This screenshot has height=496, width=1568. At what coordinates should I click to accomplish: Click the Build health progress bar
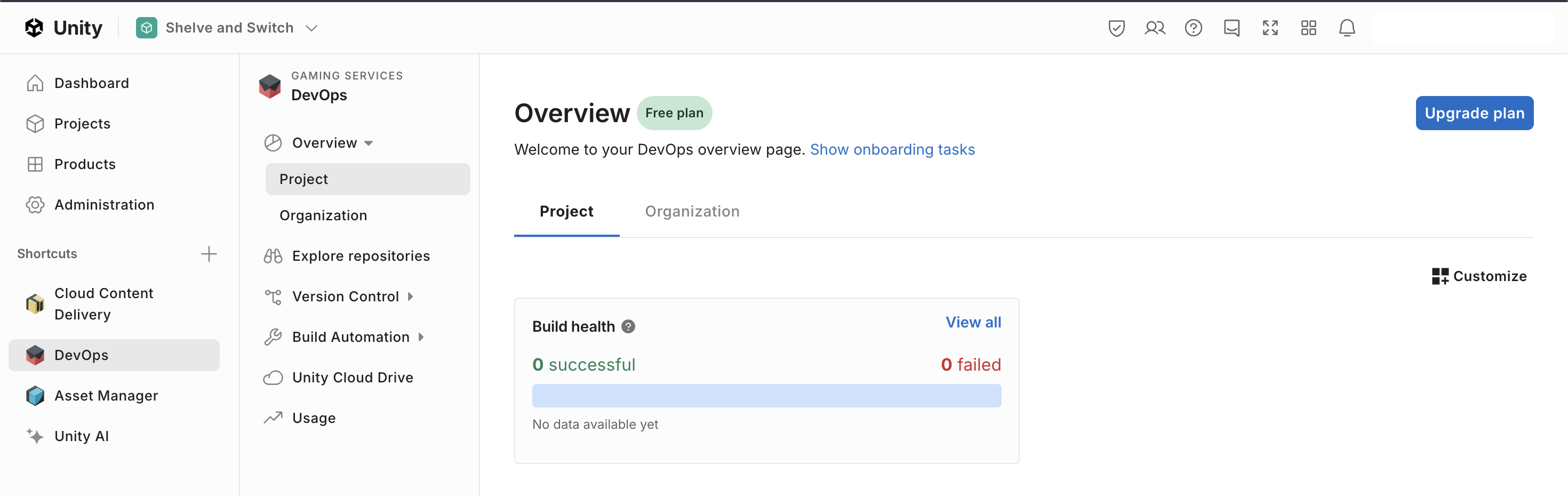click(x=766, y=396)
